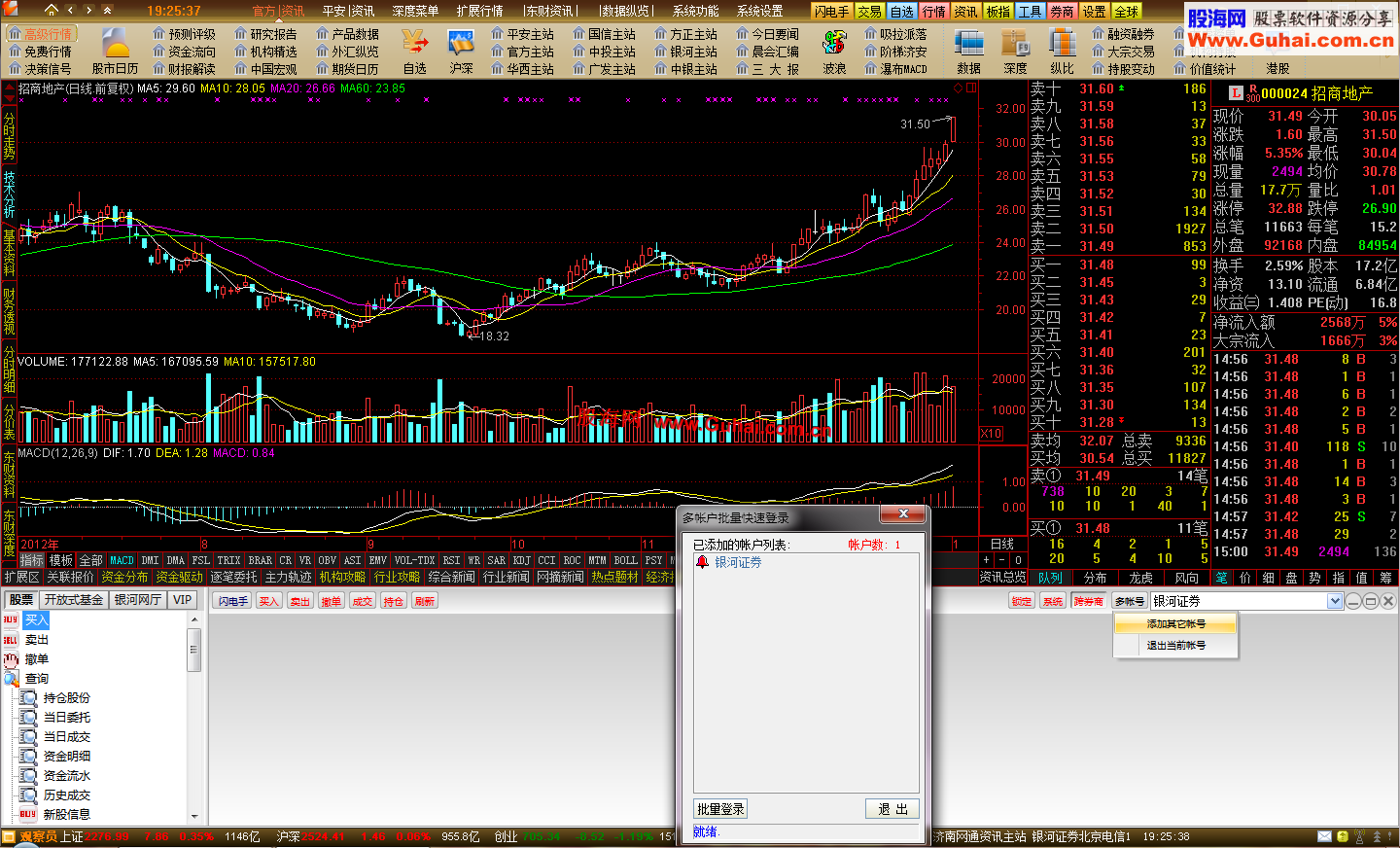The image size is (1400, 848).
Task: Click the 多帐号 multi-account button
Action: coord(1129,601)
